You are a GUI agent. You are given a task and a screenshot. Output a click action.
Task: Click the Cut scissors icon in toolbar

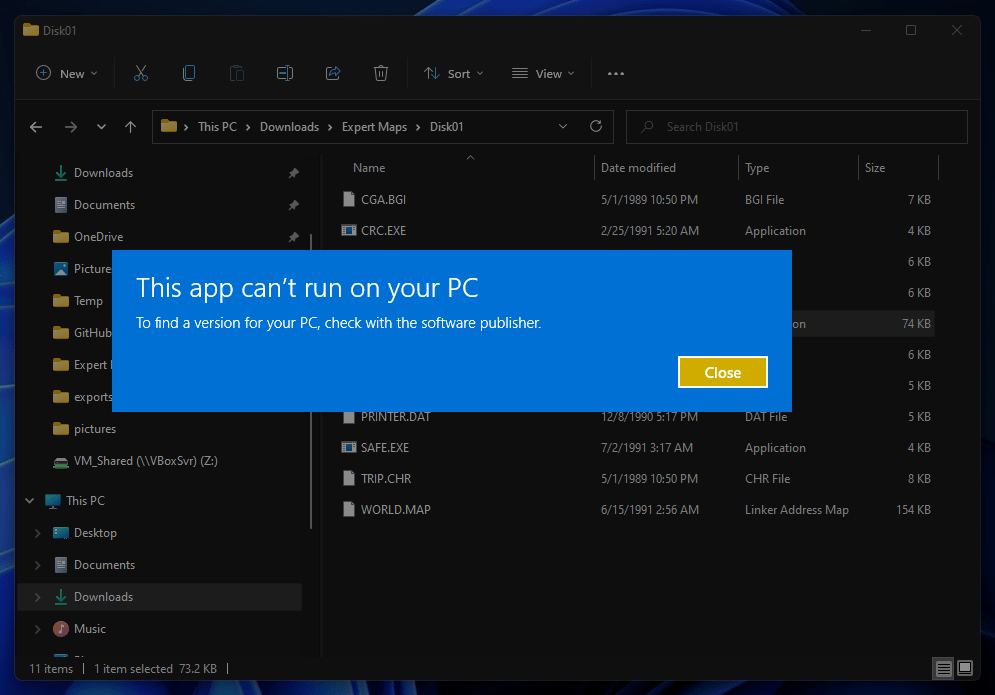click(140, 73)
